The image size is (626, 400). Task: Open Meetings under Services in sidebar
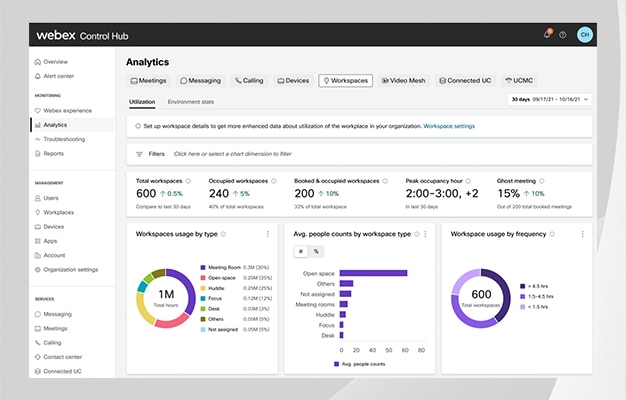[51, 329]
